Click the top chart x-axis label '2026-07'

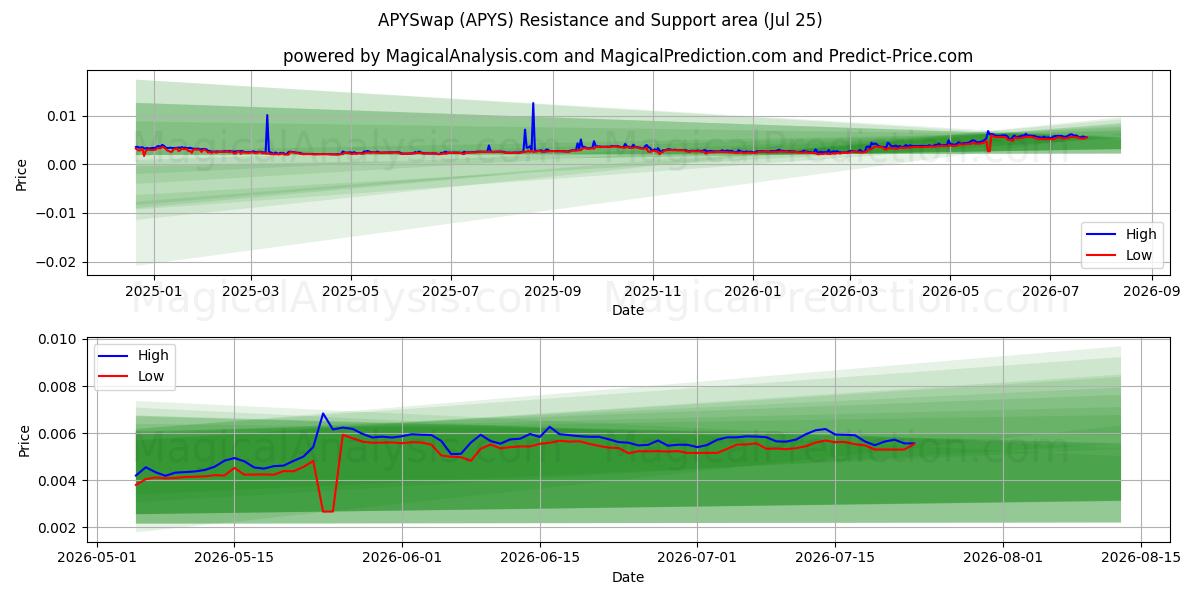1050,291
